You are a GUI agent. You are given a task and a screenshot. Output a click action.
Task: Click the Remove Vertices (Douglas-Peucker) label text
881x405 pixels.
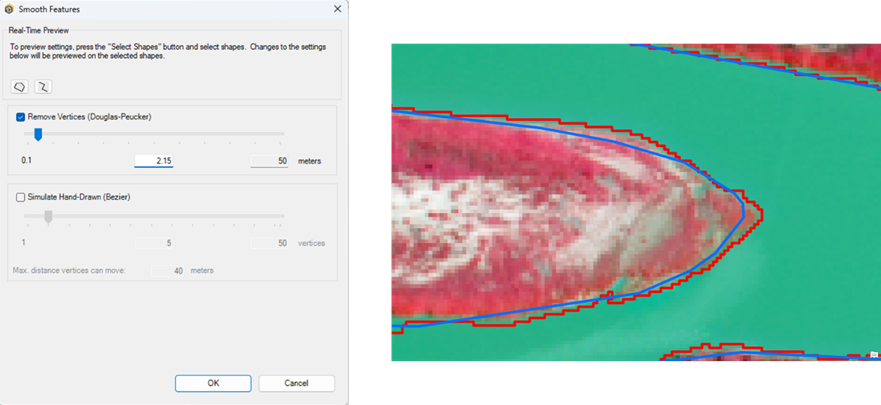pos(89,117)
